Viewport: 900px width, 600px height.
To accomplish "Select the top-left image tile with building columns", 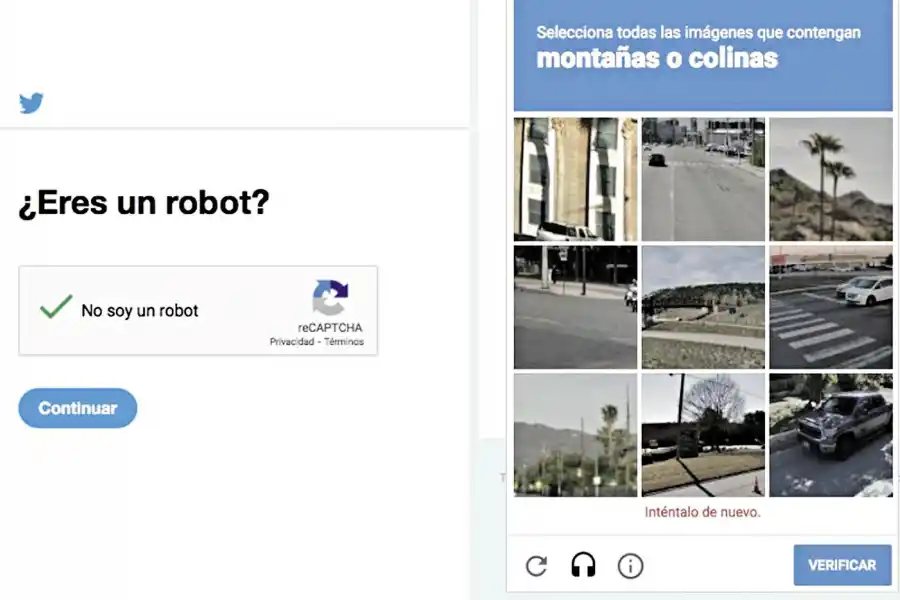I will coord(574,179).
